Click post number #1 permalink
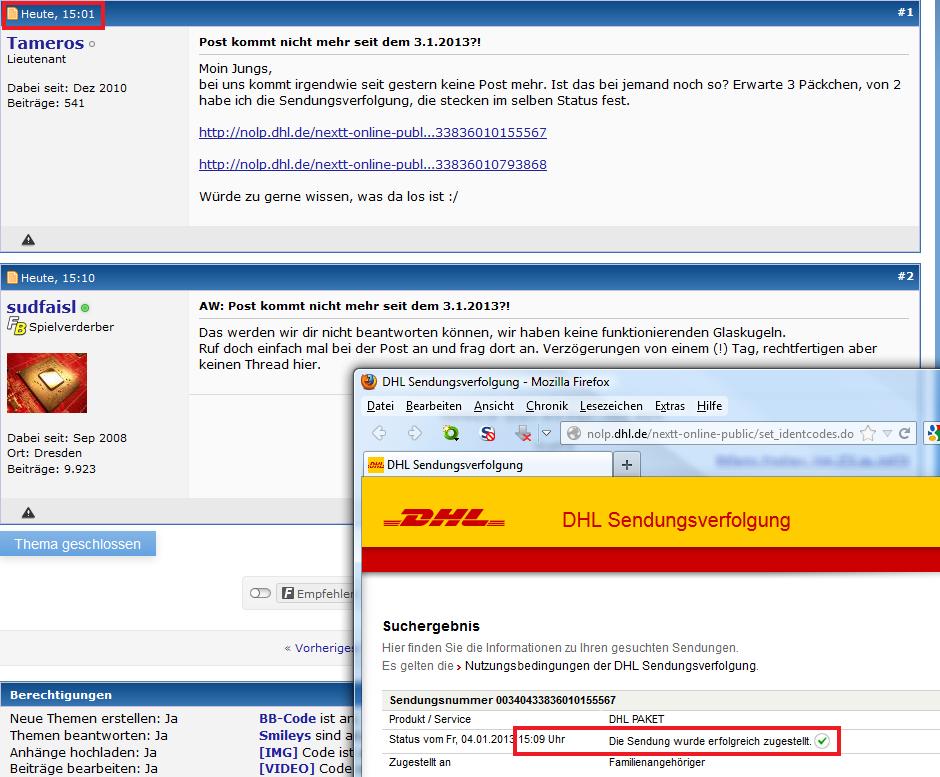 [905, 12]
